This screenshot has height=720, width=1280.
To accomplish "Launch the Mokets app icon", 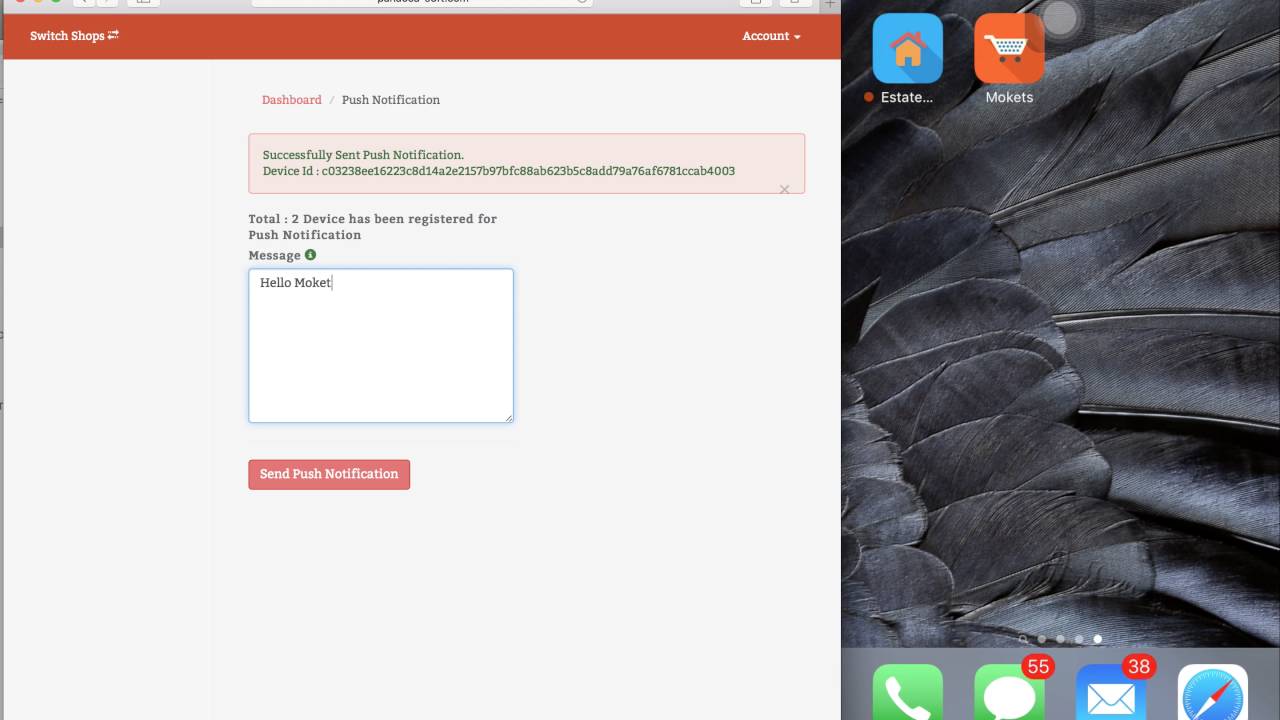I will click(1009, 49).
